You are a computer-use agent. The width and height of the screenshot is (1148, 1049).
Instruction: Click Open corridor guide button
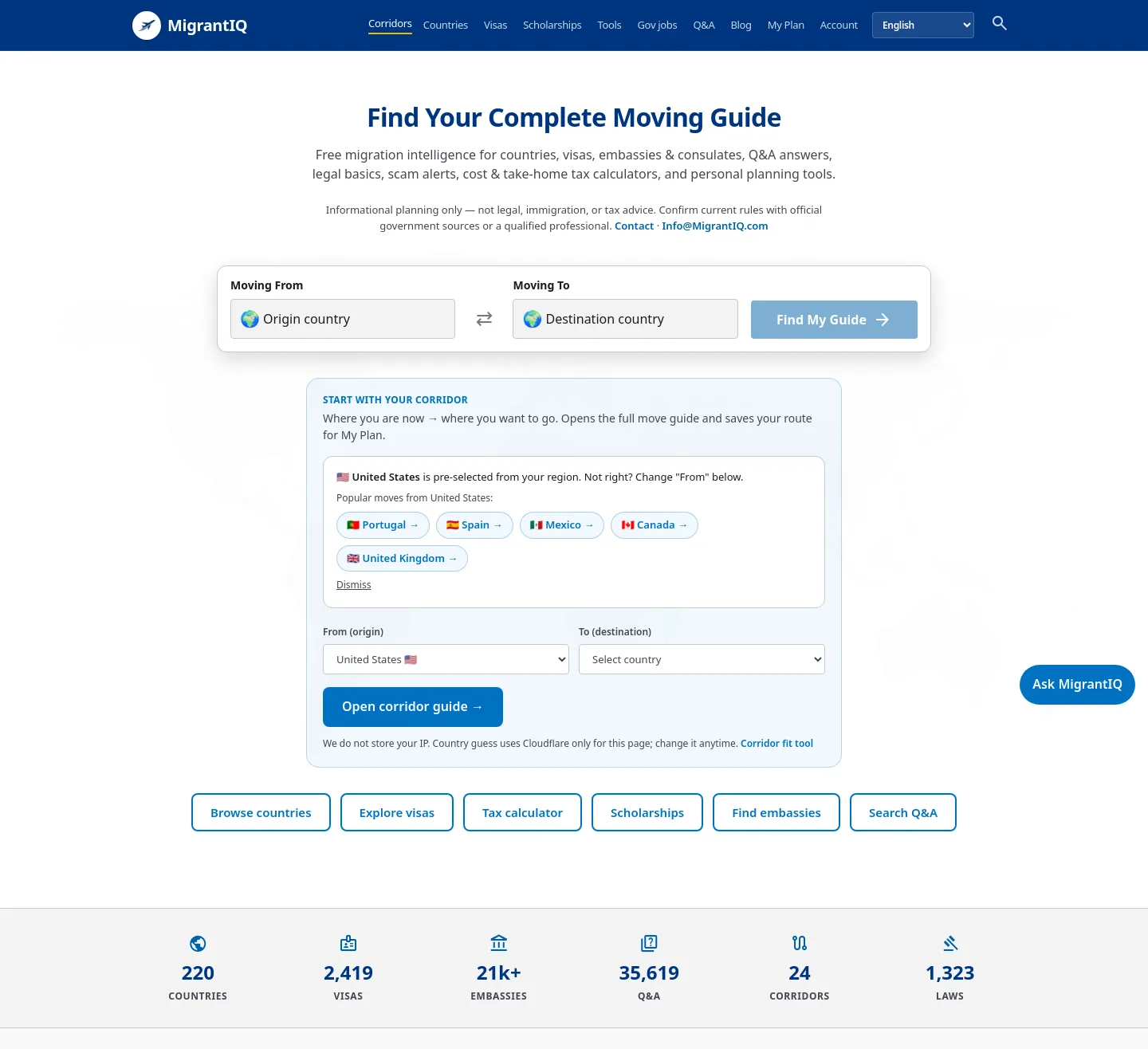click(x=413, y=707)
